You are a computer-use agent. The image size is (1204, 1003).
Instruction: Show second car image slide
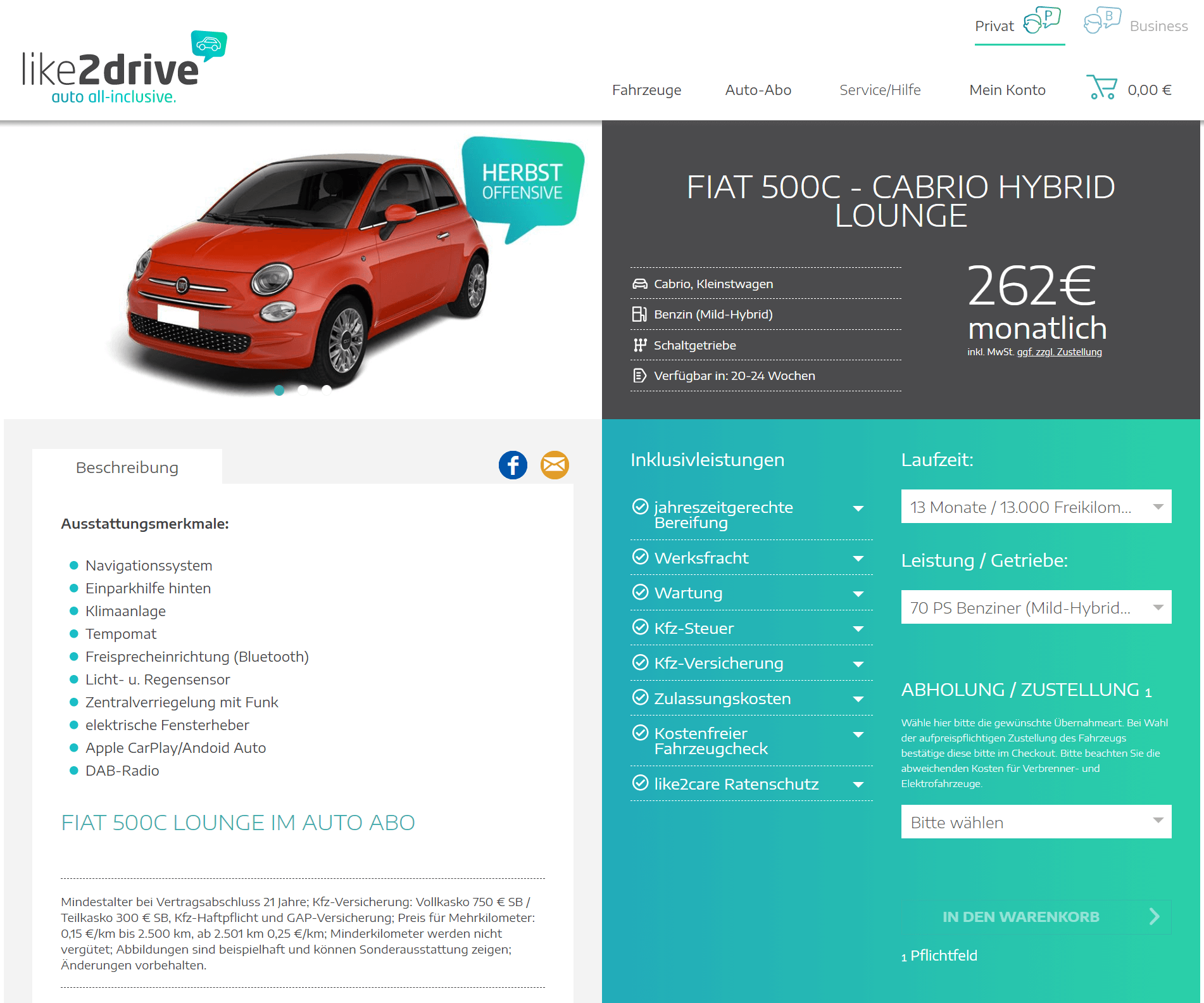tap(303, 390)
